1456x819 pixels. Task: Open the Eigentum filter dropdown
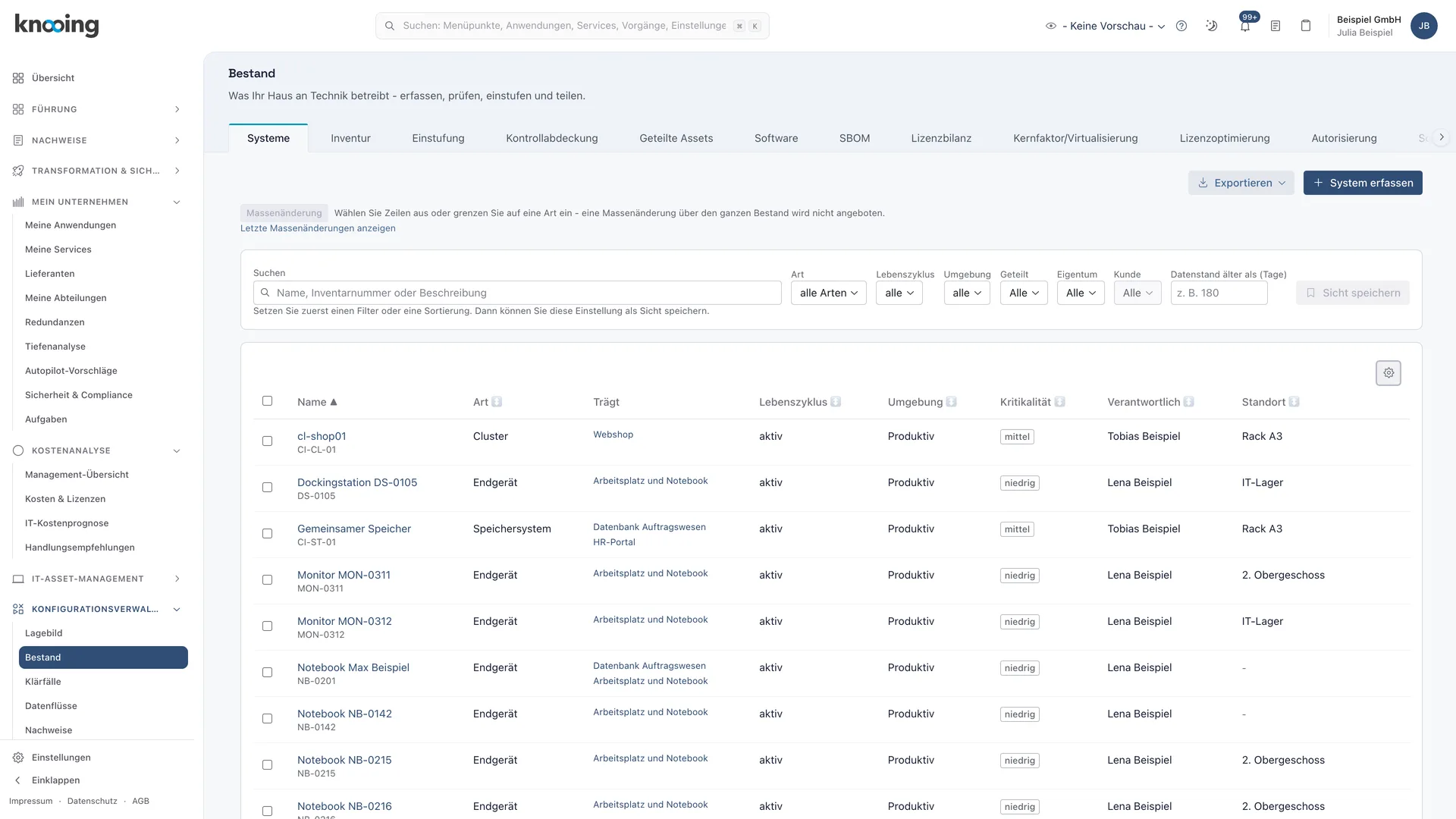(1080, 293)
